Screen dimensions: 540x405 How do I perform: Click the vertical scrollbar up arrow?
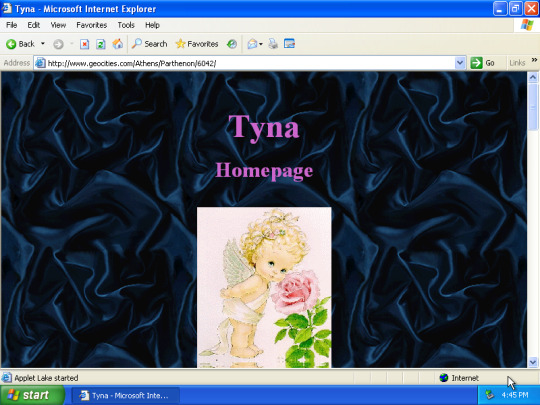click(532, 77)
